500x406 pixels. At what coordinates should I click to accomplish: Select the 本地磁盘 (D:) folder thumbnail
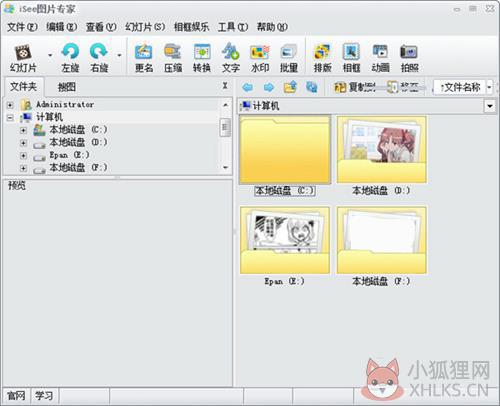[381, 150]
